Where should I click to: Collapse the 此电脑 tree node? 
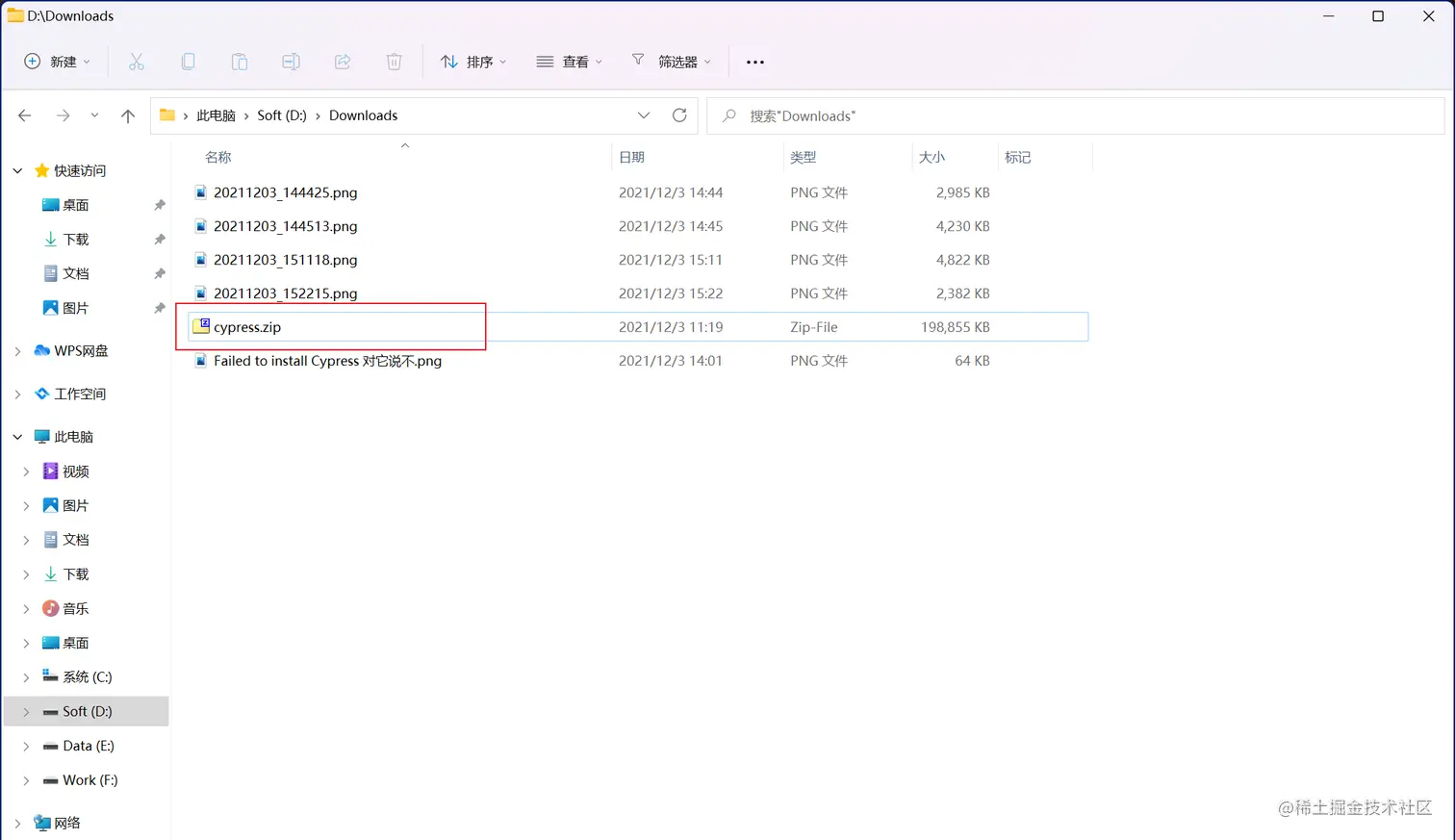point(17,437)
